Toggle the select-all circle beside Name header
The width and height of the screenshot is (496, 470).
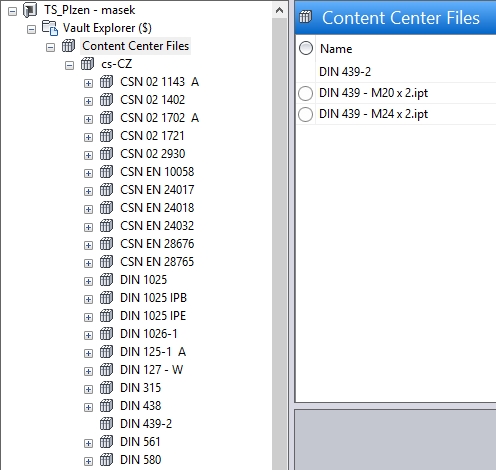coord(306,48)
